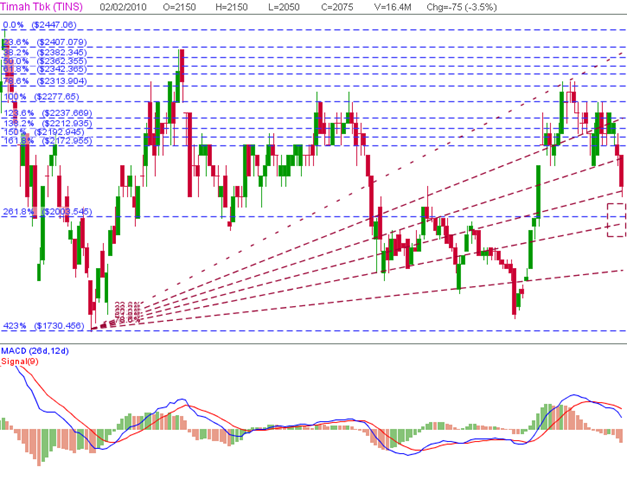Viewport: 627px width, 480px height.
Task: Select the 0.0% ($2447.06) Fibonacci label
Action: pos(40,25)
